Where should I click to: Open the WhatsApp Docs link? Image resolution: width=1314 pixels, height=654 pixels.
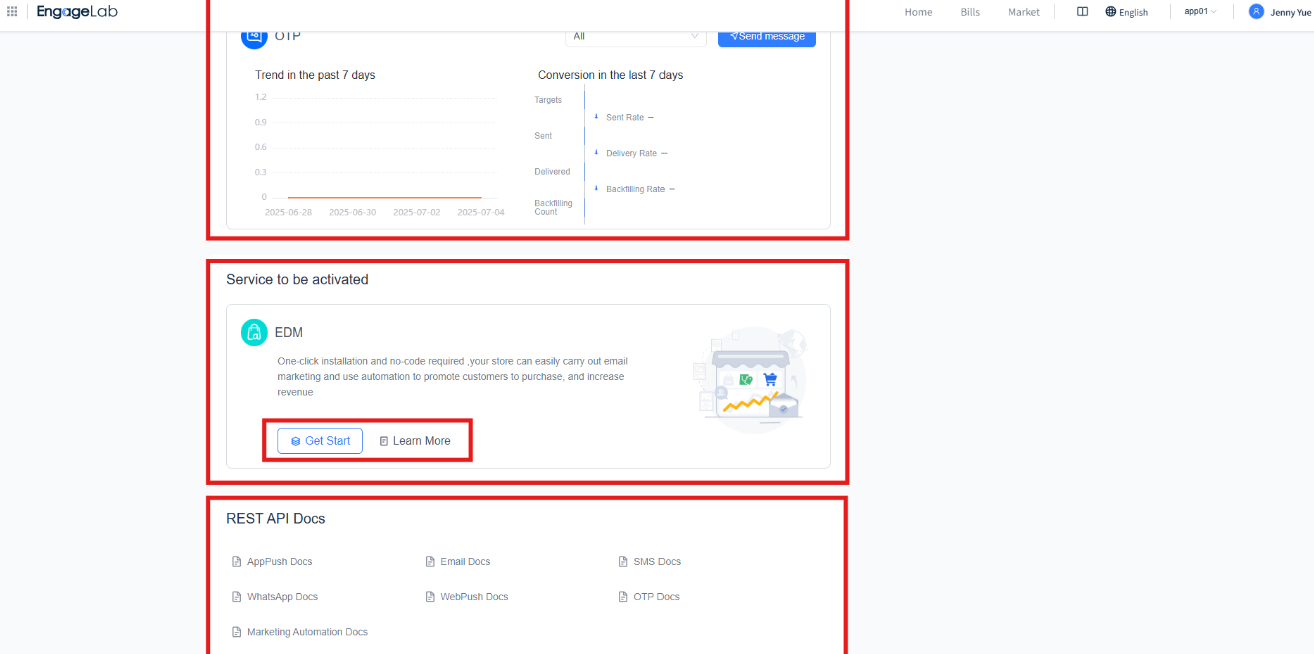tap(282, 597)
